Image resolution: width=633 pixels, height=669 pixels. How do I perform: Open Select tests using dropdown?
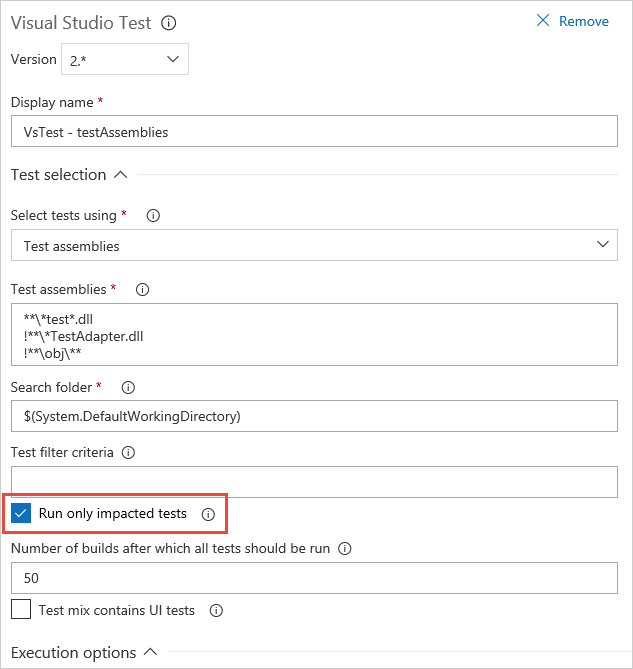(314, 245)
